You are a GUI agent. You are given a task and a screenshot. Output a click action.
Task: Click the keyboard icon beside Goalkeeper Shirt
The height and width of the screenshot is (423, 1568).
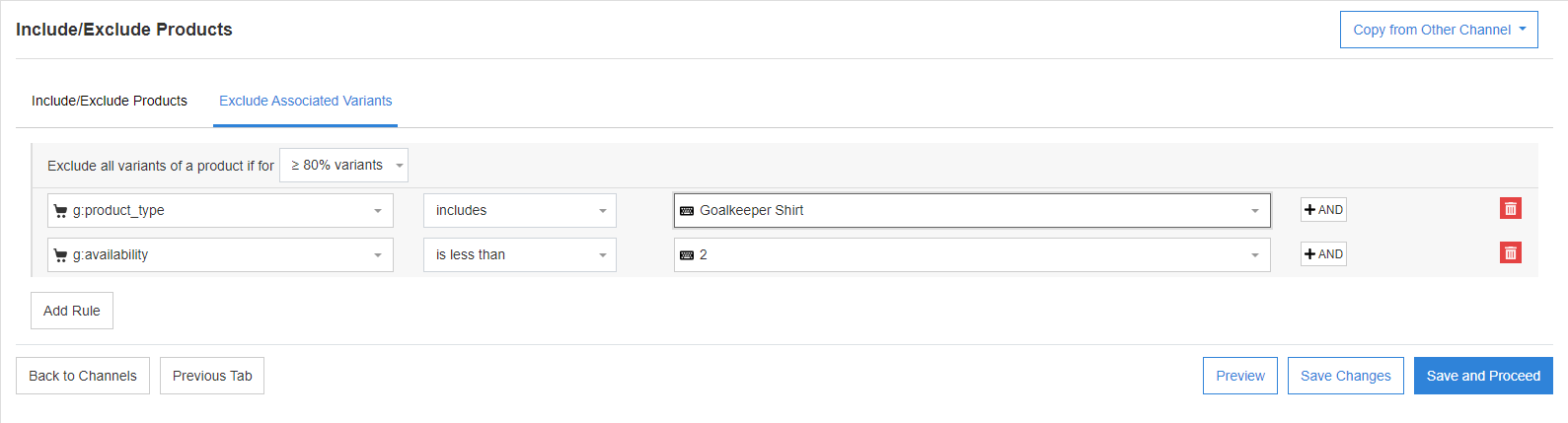(687, 211)
